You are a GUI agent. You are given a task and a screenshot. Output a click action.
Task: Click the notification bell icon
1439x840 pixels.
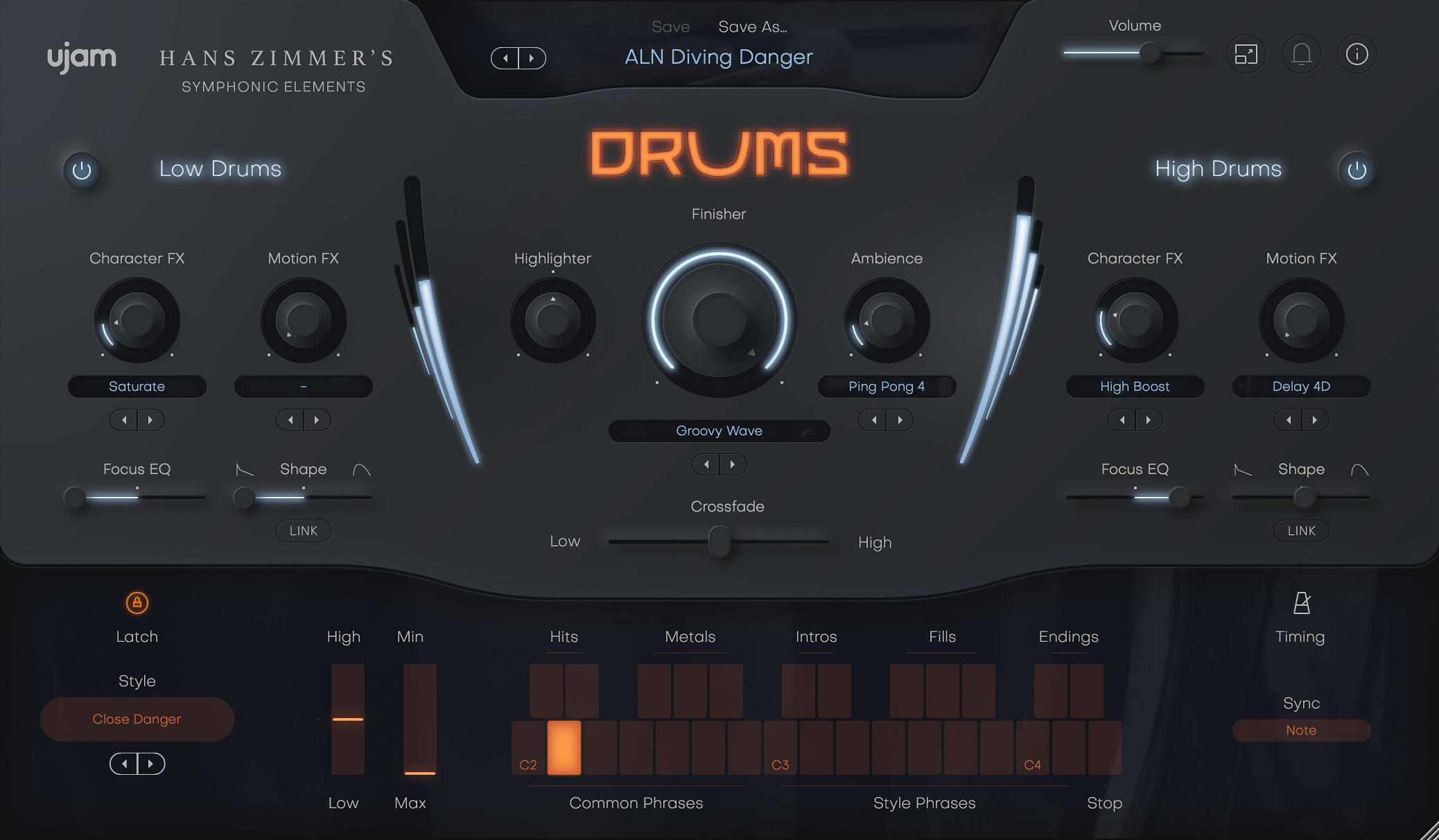coord(1301,54)
